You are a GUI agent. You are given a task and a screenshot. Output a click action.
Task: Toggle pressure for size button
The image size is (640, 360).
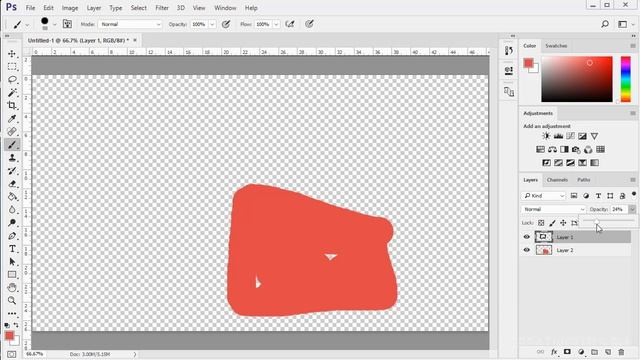[309, 24]
